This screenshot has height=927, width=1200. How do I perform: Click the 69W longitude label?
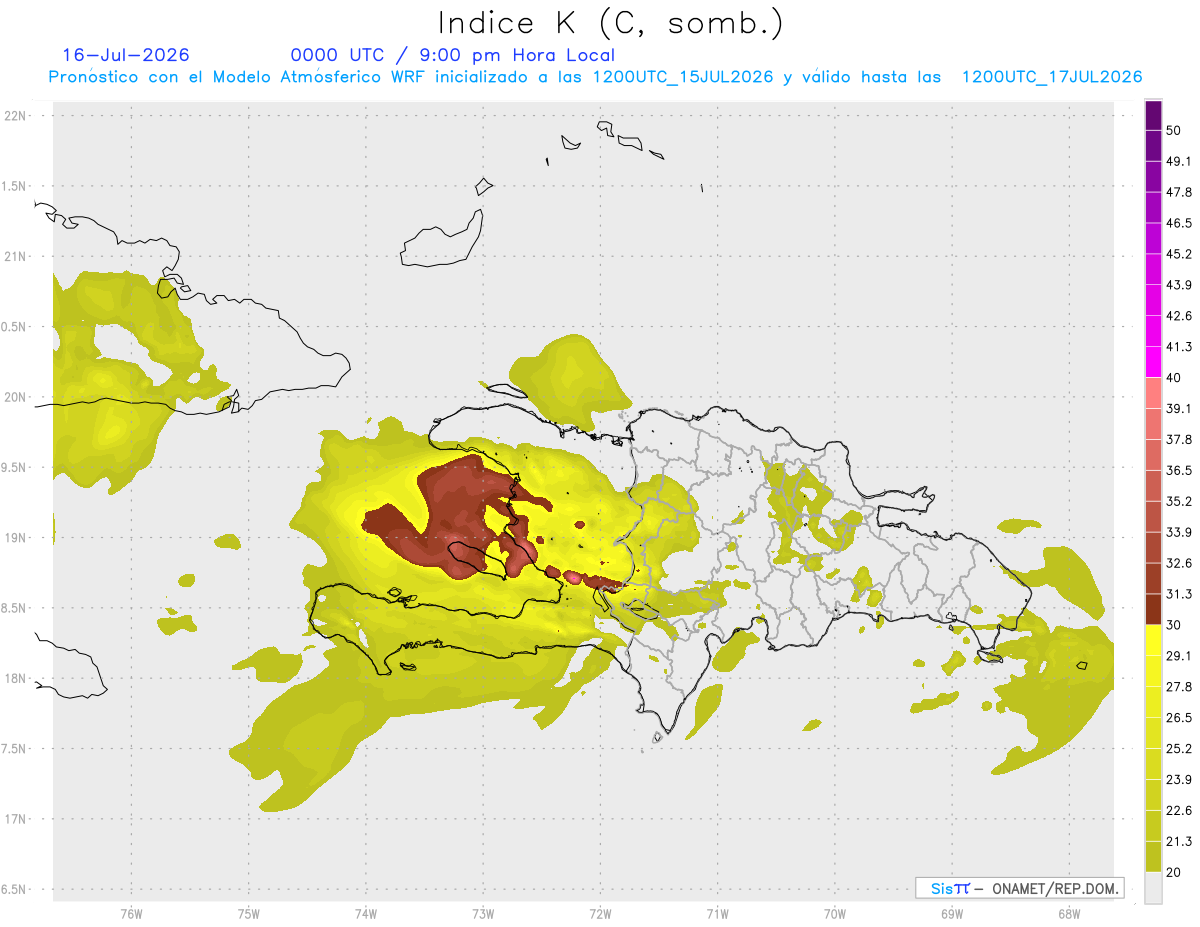[x=951, y=913]
